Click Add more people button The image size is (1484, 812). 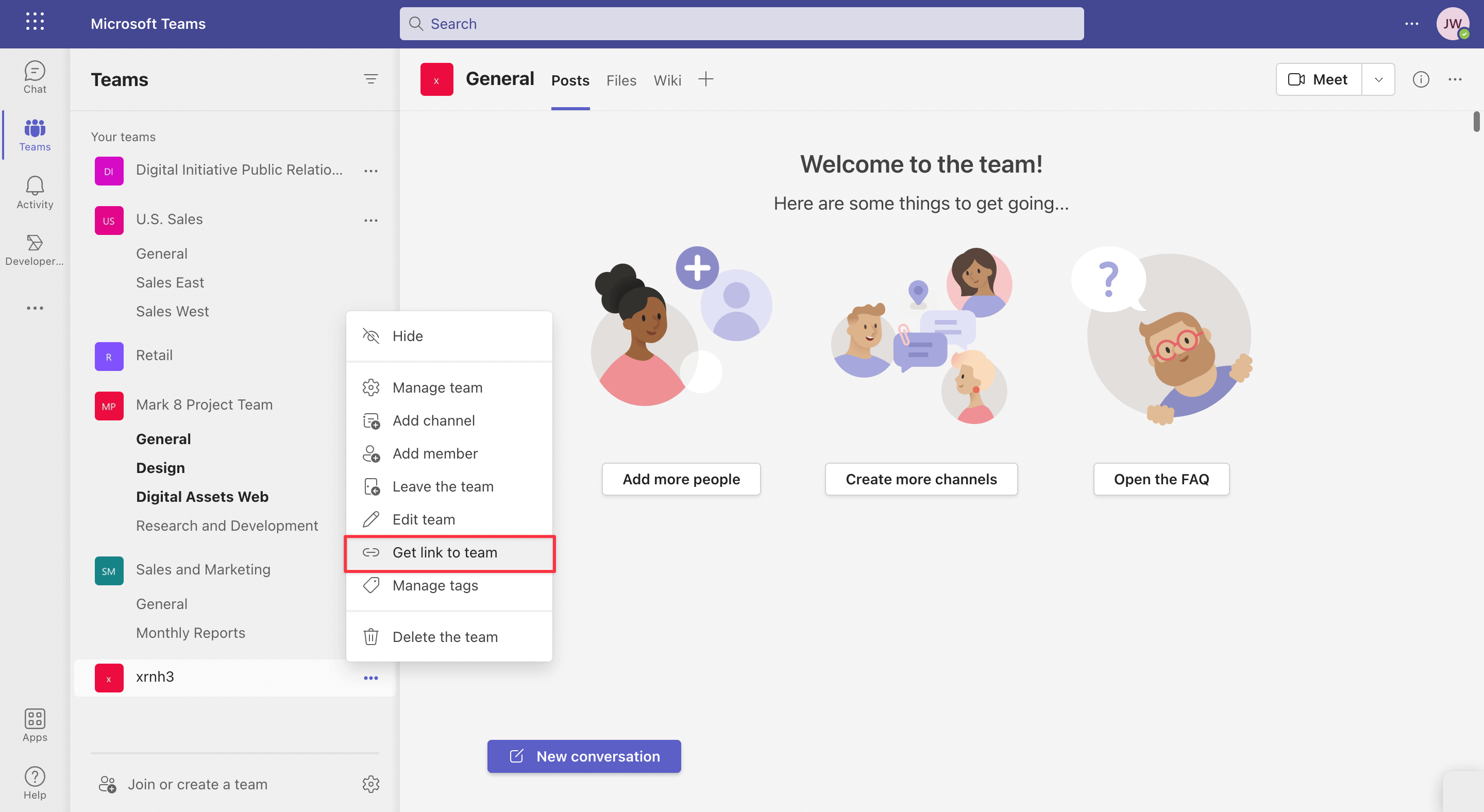(x=681, y=479)
